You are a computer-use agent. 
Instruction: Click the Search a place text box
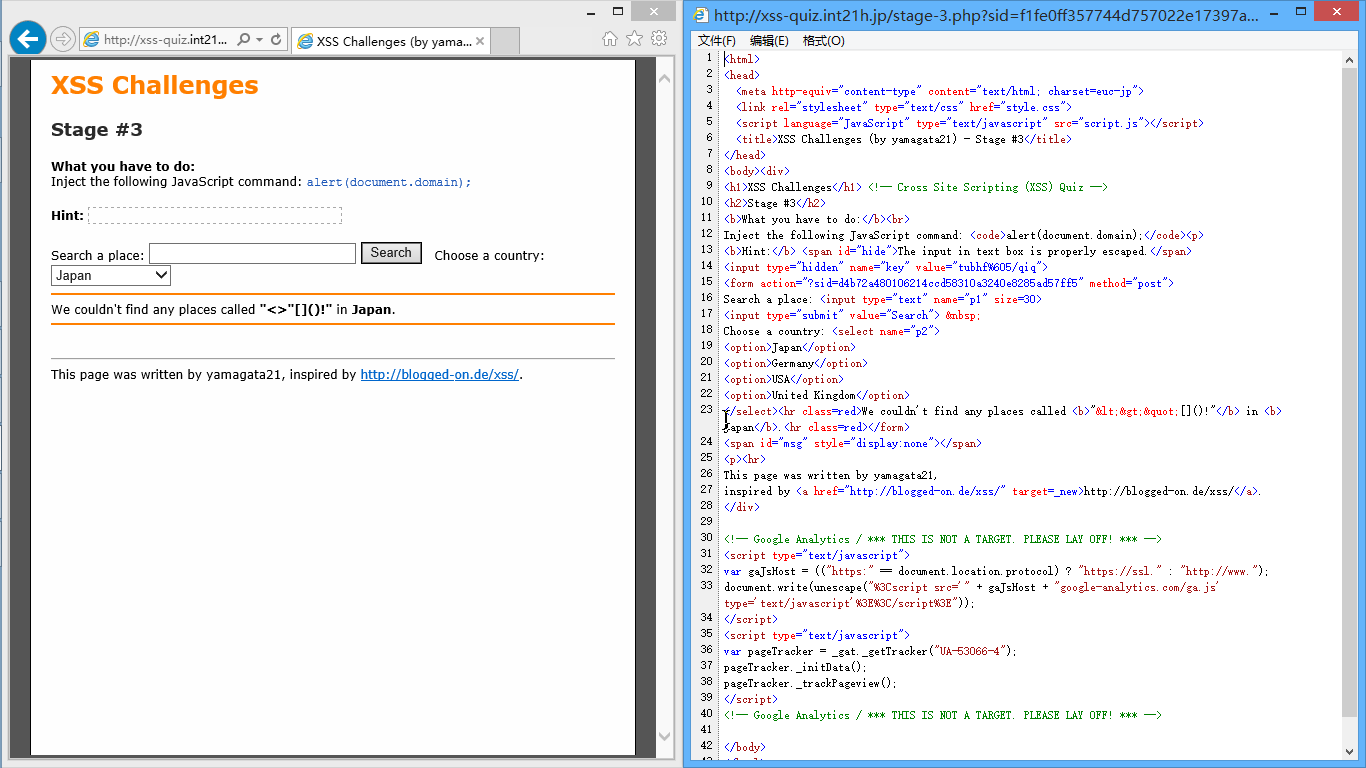[252, 254]
